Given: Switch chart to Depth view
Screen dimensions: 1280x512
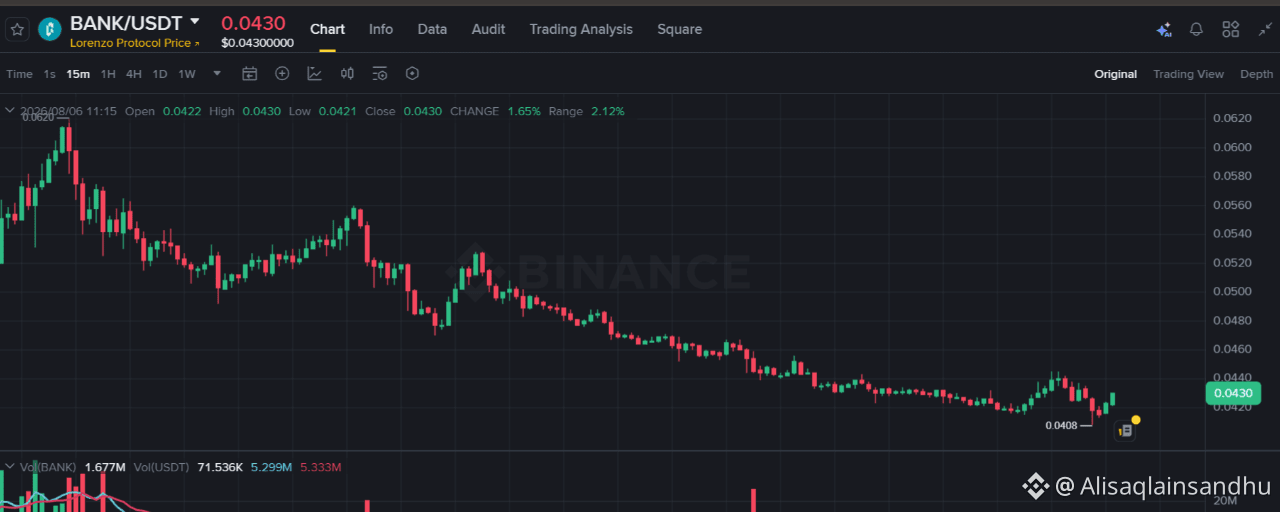Looking at the screenshot, I should pos(1257,74).
